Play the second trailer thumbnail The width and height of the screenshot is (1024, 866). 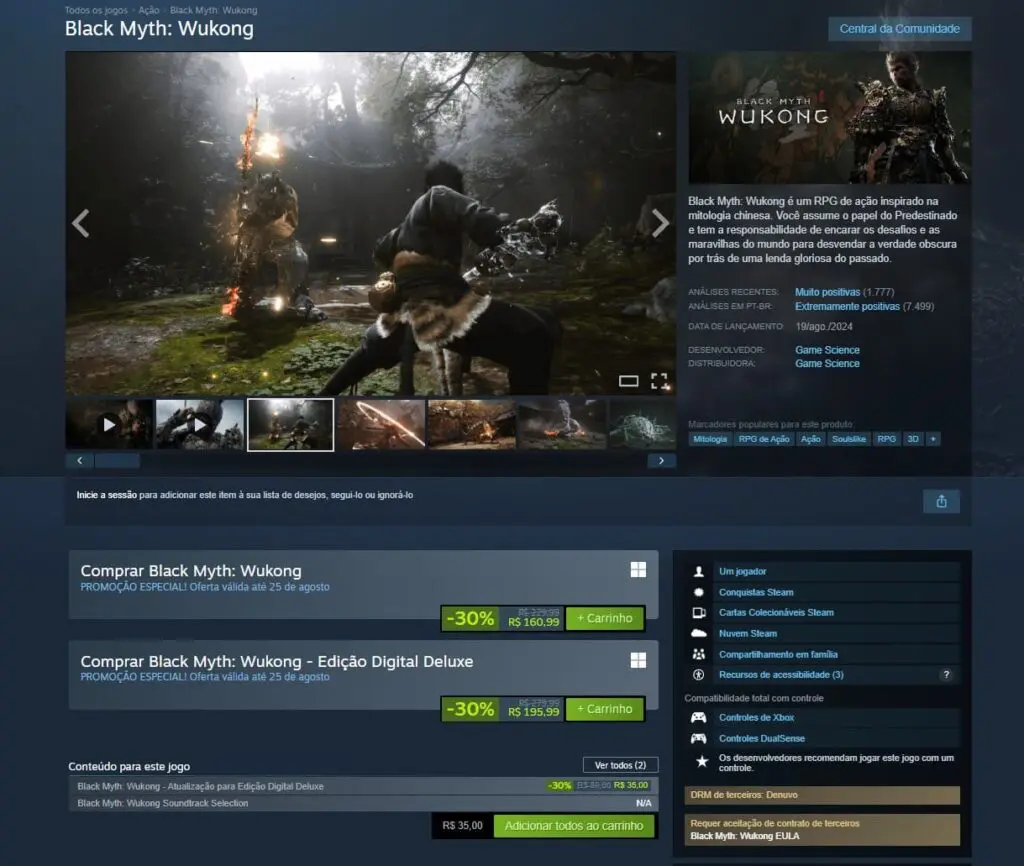tap(200, 425)
